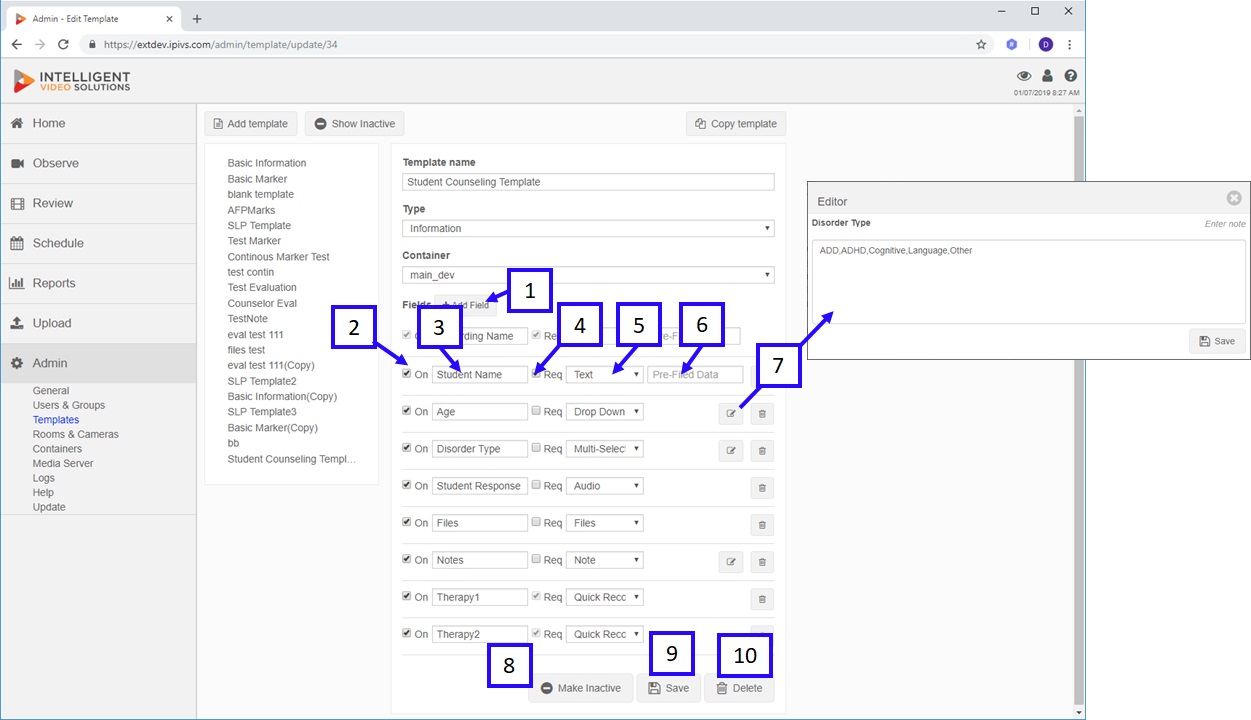The width and height of the screenshot is (1251, 720).
Task: Open the Type dropdown showing Information
Action: 588,228
